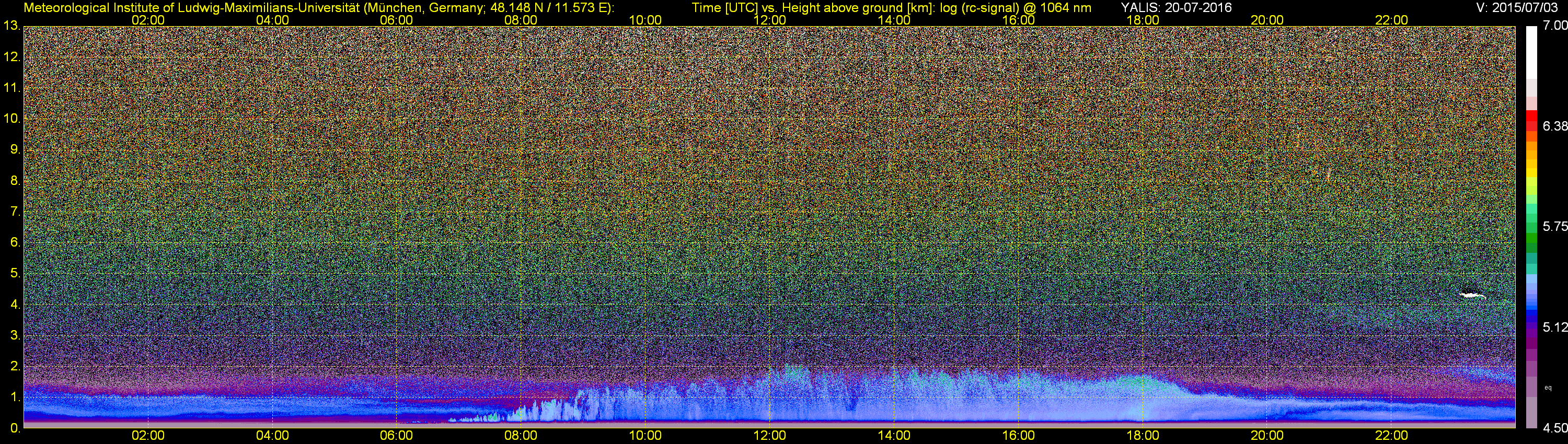
Task: Click the 08:00 label on the top time axis
Action: point(521,20)
